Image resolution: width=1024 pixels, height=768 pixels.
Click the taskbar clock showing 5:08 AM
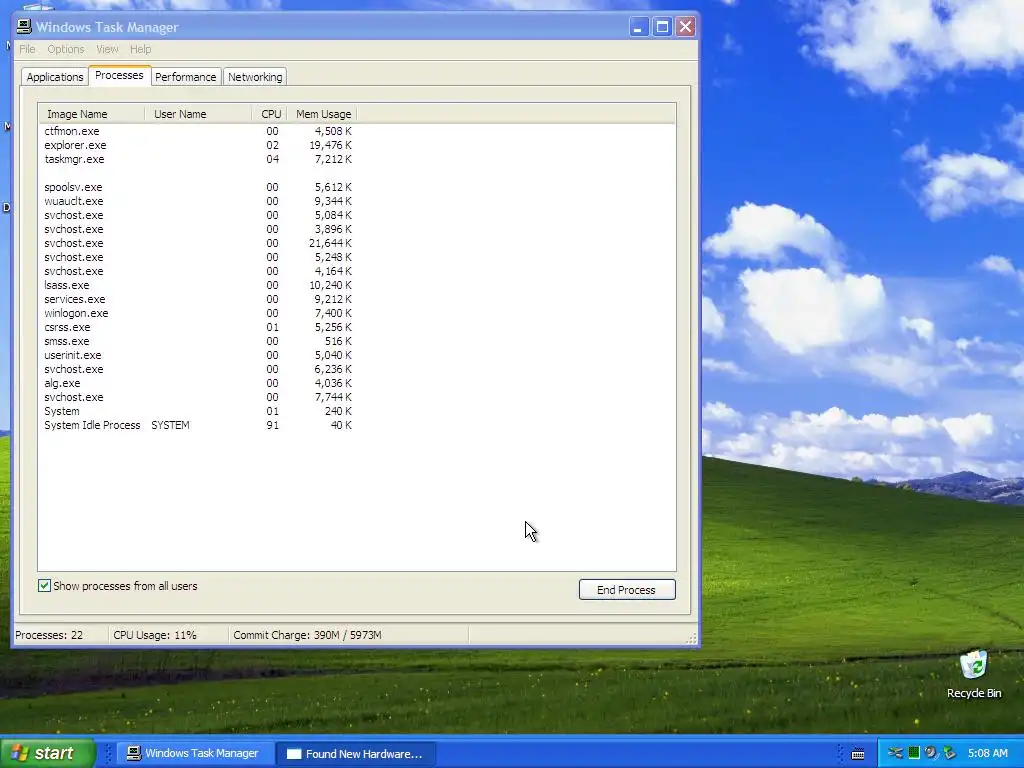click(x=987, y=753)
